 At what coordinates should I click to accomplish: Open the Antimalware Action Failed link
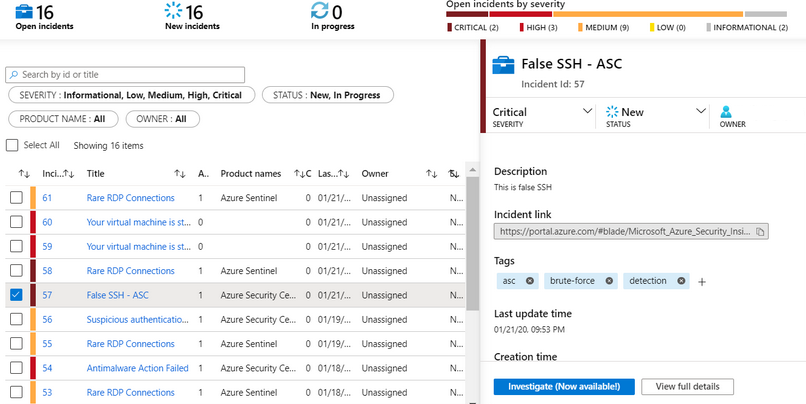[137, 368]
